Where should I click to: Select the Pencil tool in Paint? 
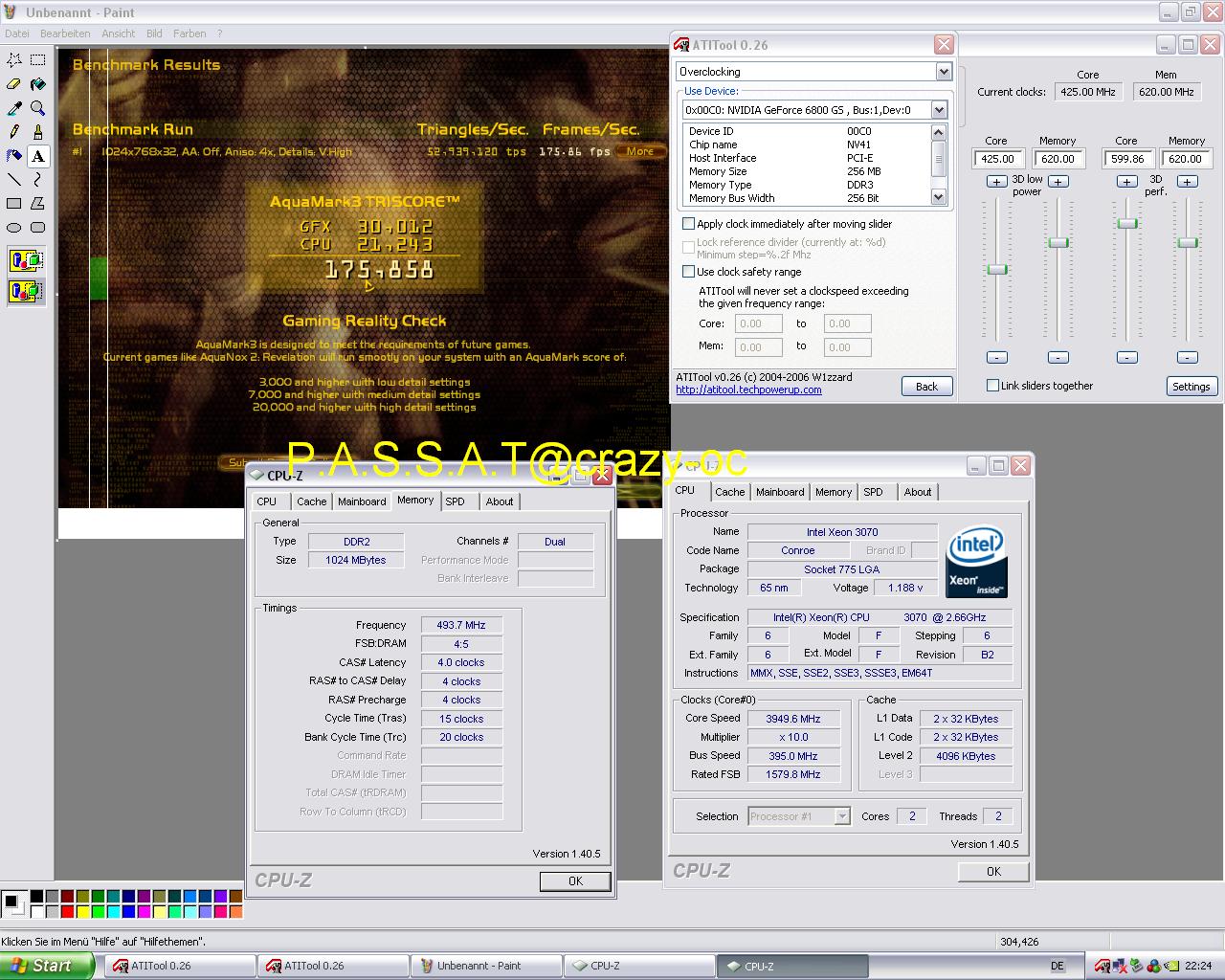(14, 132)
